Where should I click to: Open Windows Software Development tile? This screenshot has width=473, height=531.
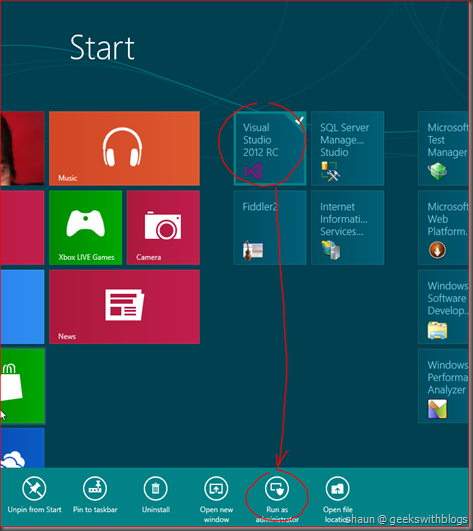click(x=444, y=307)
